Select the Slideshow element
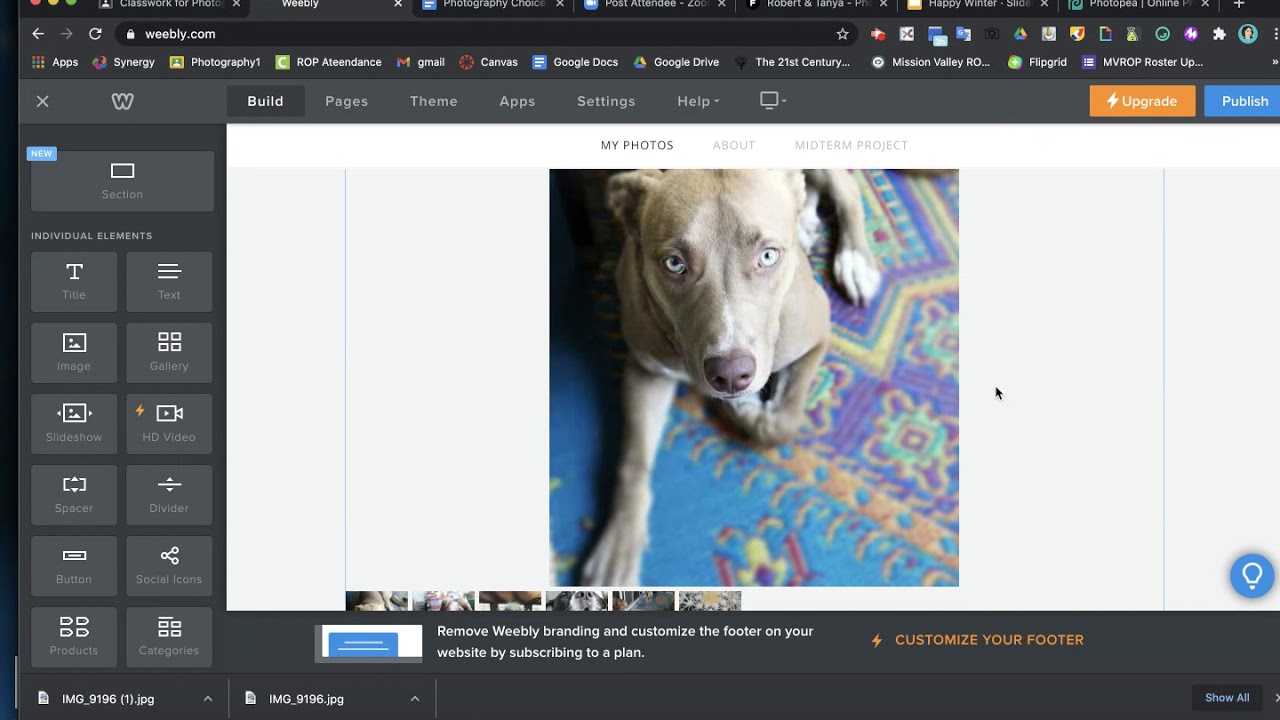This screenshot has width=1280, height=720. (74, 423)
